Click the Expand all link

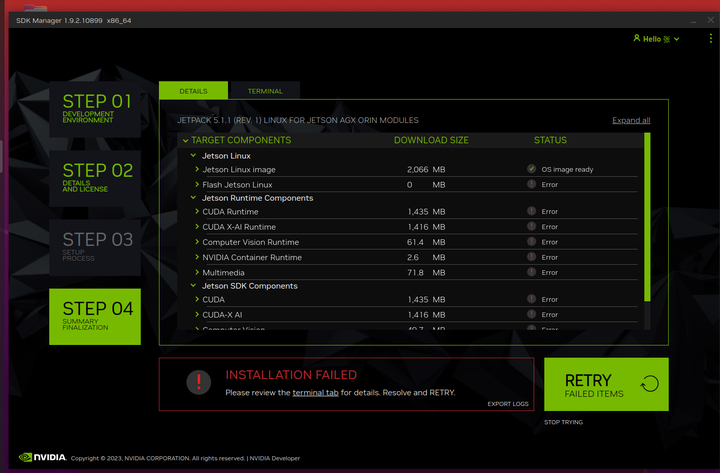point(631,120)
